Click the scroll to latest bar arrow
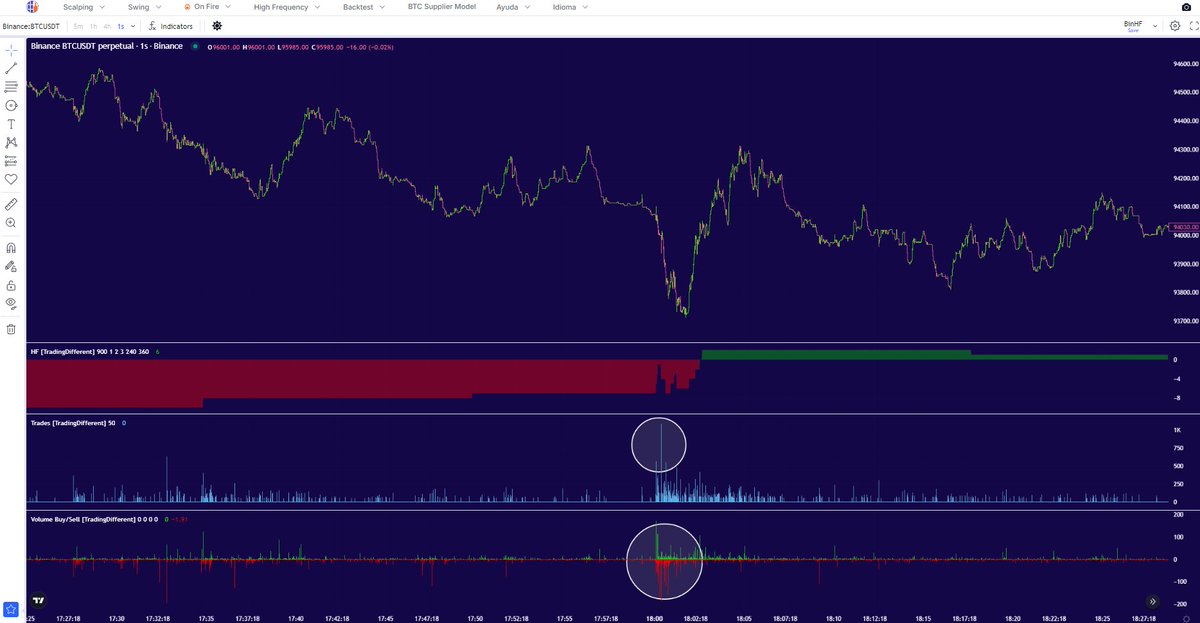 pyautogui.click(x=1153, y=601)
